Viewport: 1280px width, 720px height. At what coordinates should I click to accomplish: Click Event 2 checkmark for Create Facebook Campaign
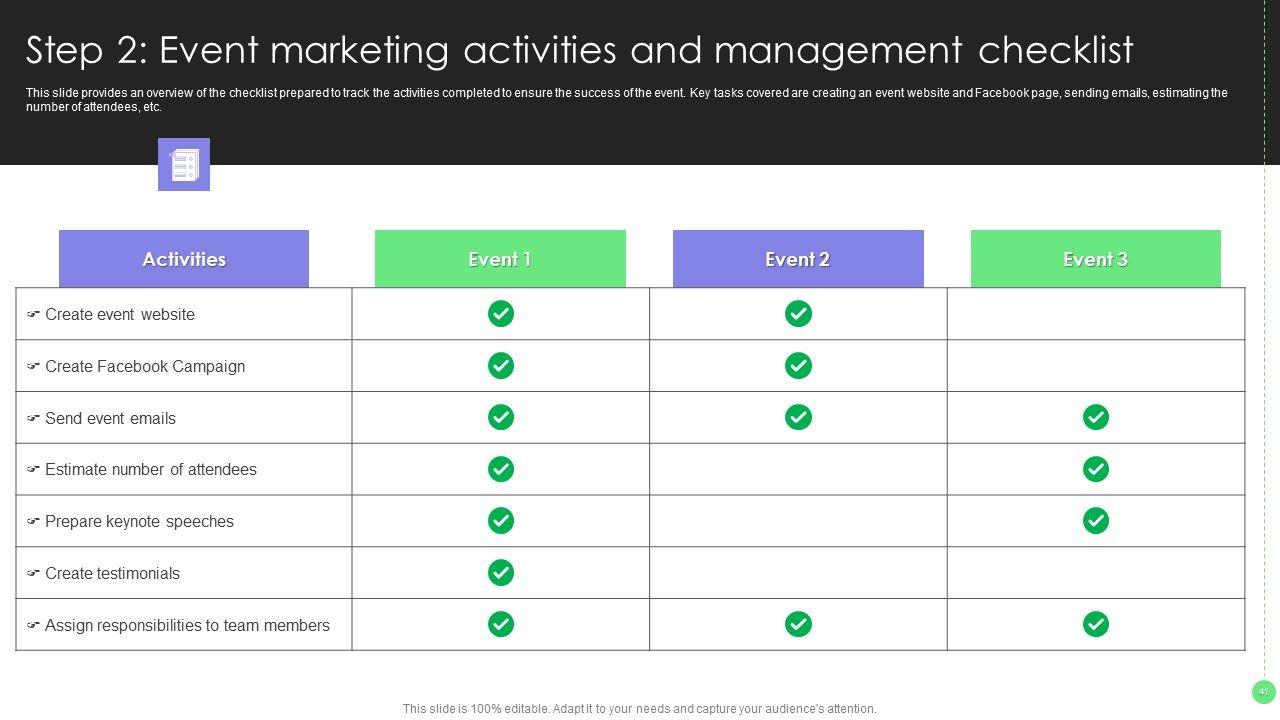(798, 366)
